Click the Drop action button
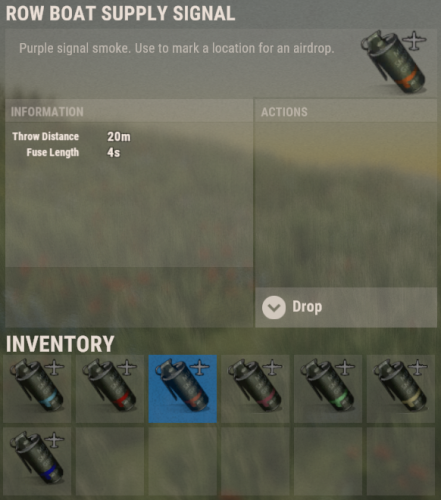Viewport: 441px width, 500px height. [x=346, y=307]
